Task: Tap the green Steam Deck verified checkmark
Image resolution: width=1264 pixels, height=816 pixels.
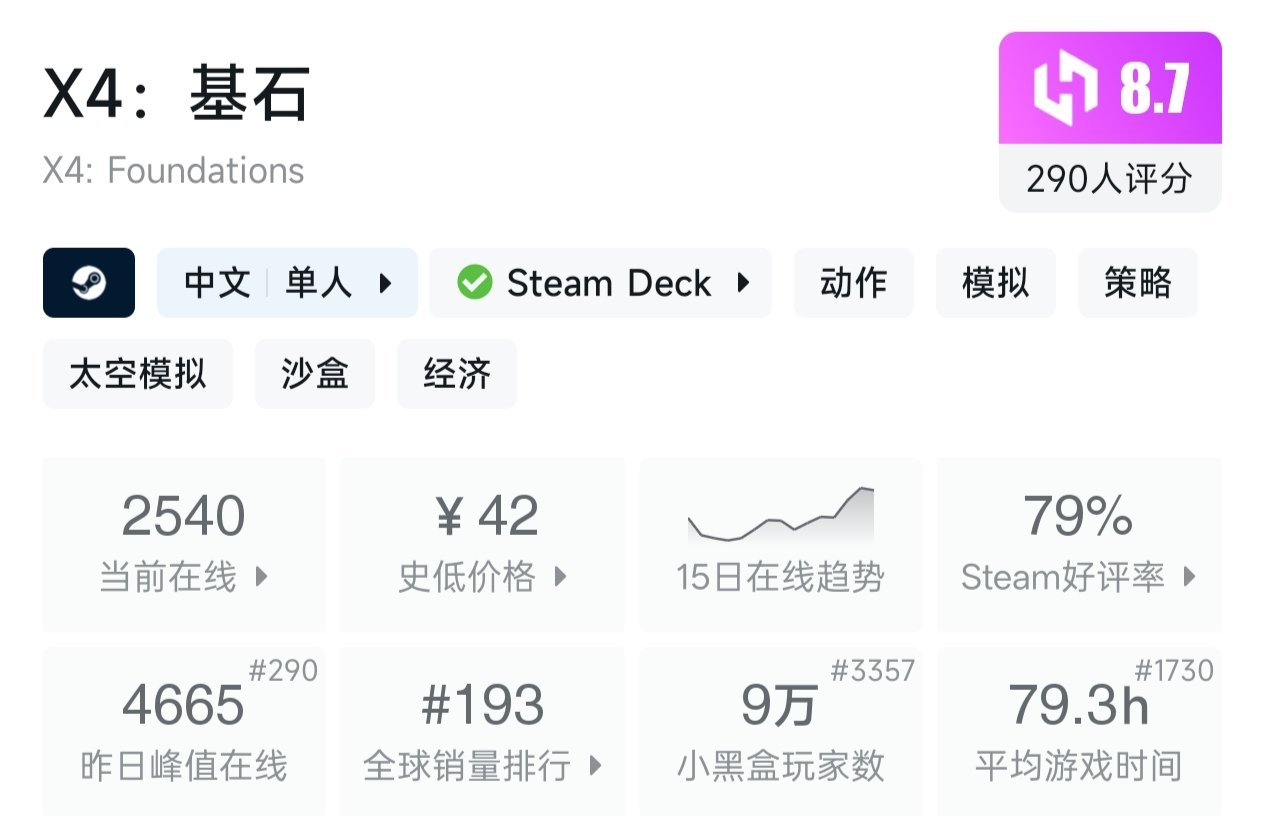Action: [474, 283]
